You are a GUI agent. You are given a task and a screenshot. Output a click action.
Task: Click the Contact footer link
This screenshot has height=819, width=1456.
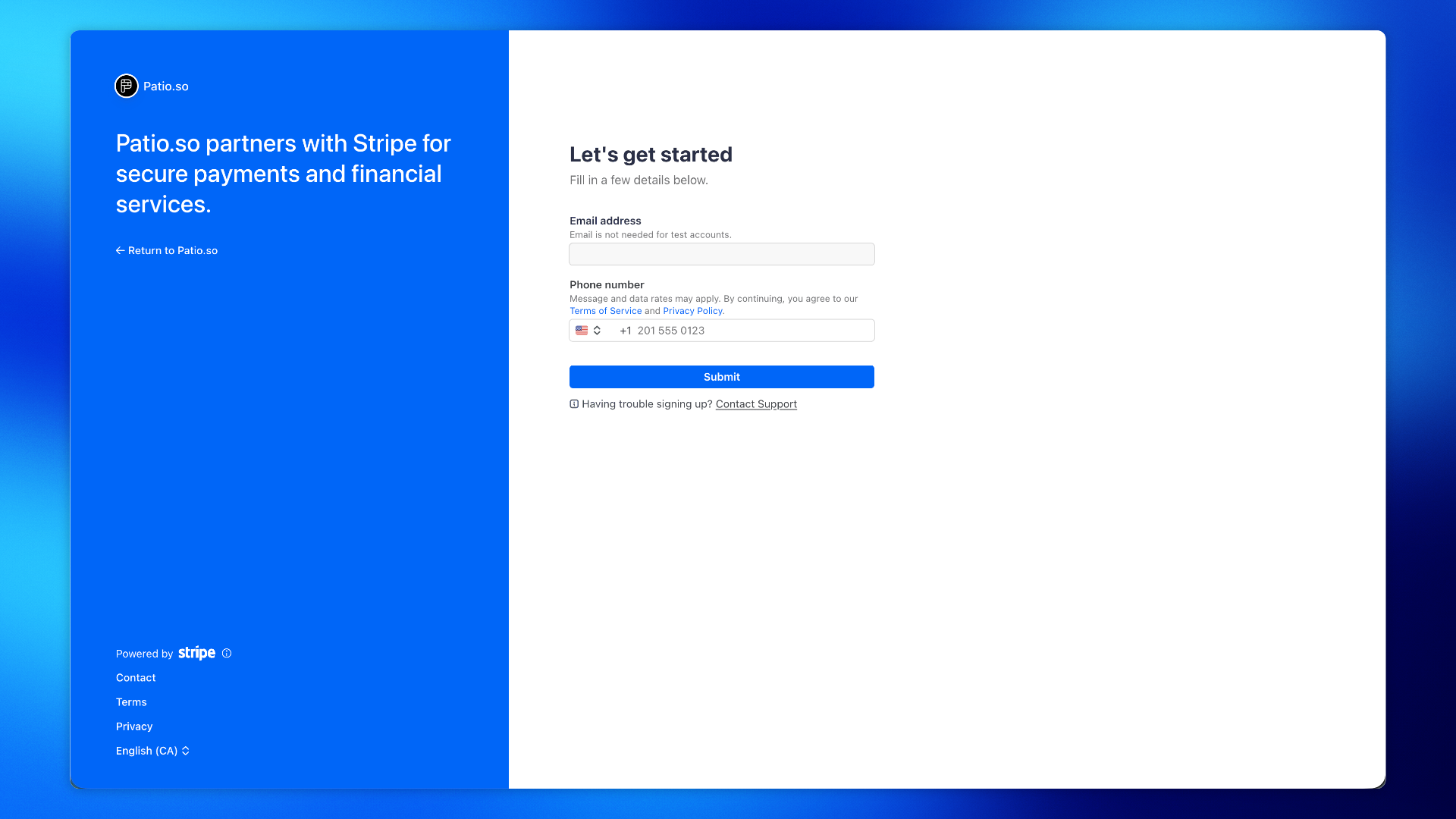coord(136,678)
